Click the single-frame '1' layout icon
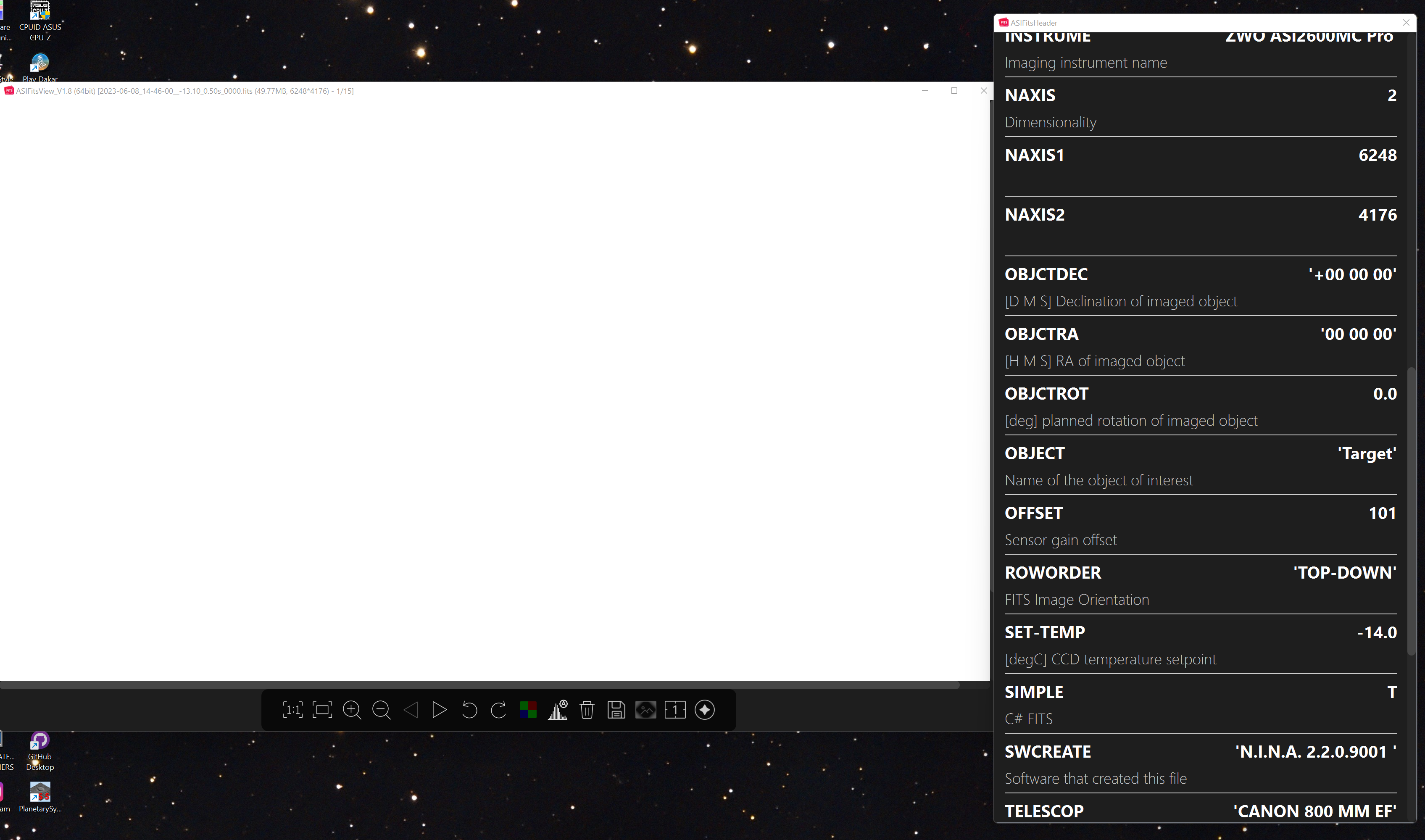This screenshot has width=1425, height=840. (675, 710)
